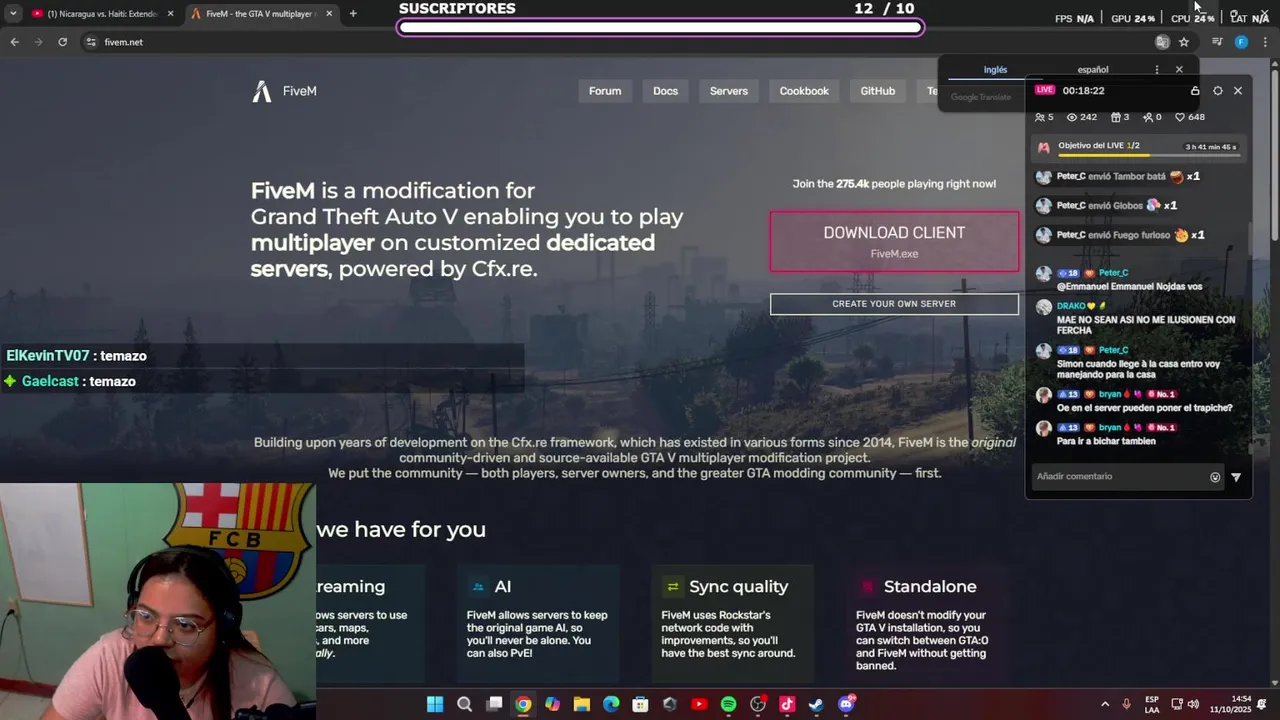The image size is (1280, 720).
Task: Click the viewers eye icon showing 242
Action: 1072,117
